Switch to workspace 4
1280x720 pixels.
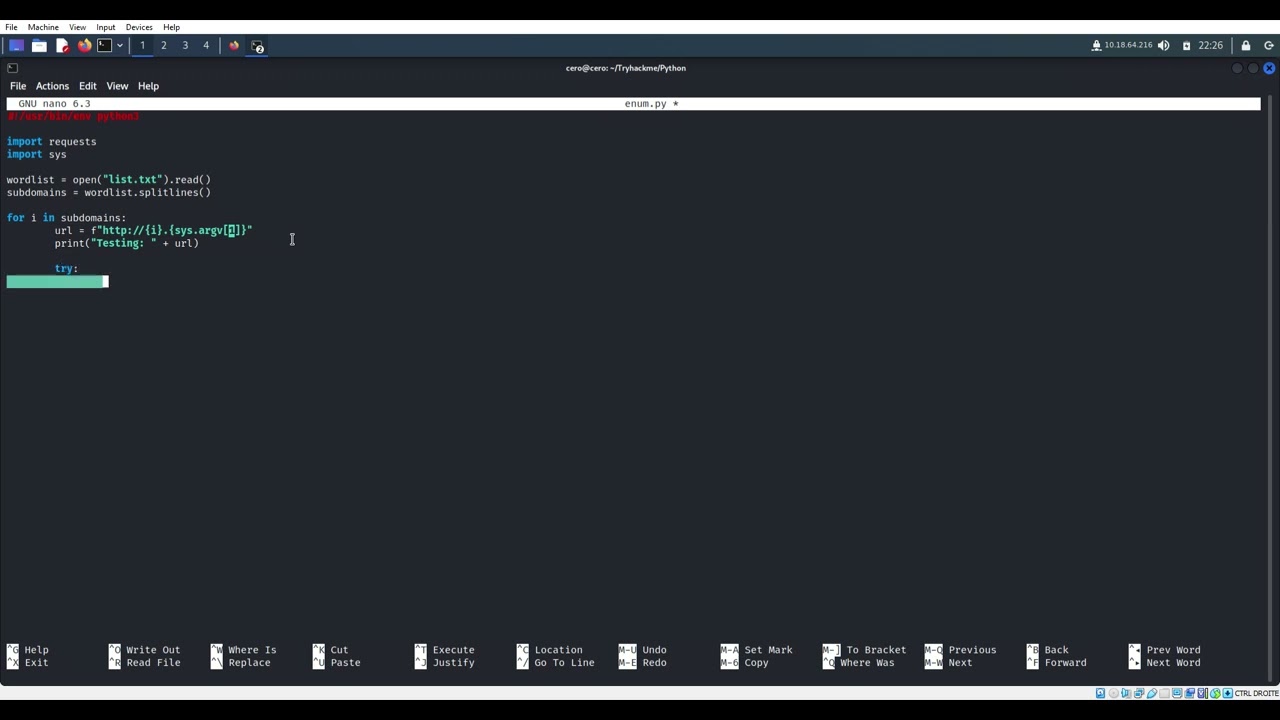206,46
